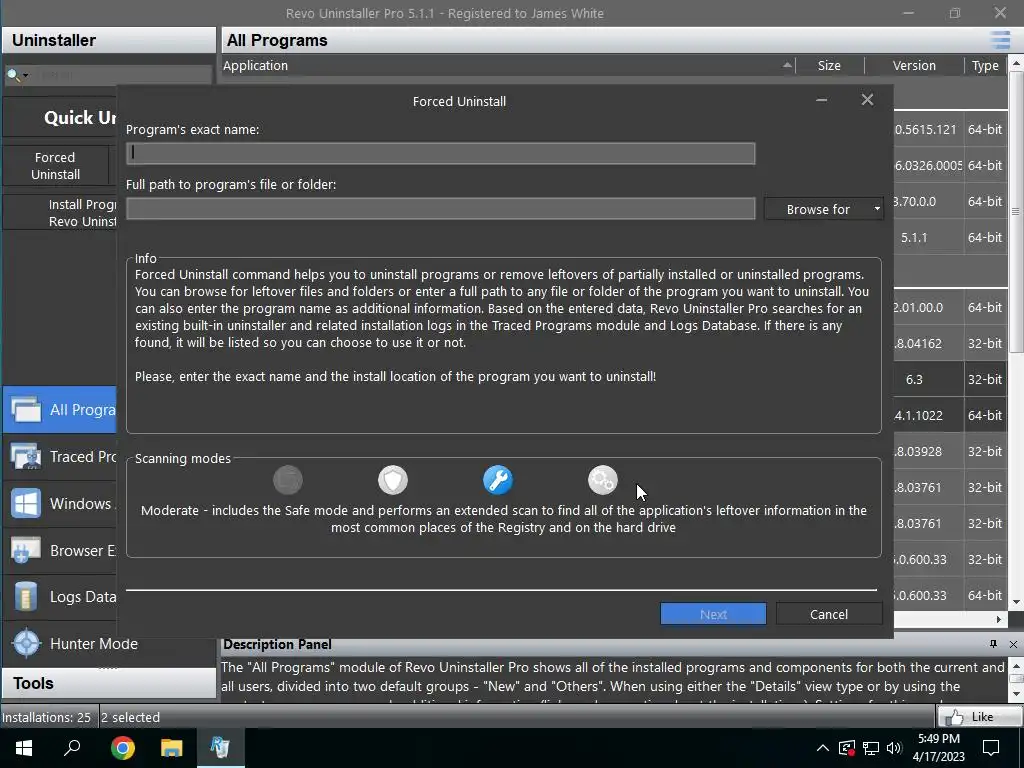Click the Hunter Mode crosshair icon
This screenshot has width=1024, height=768.
[x=26, y=644]
